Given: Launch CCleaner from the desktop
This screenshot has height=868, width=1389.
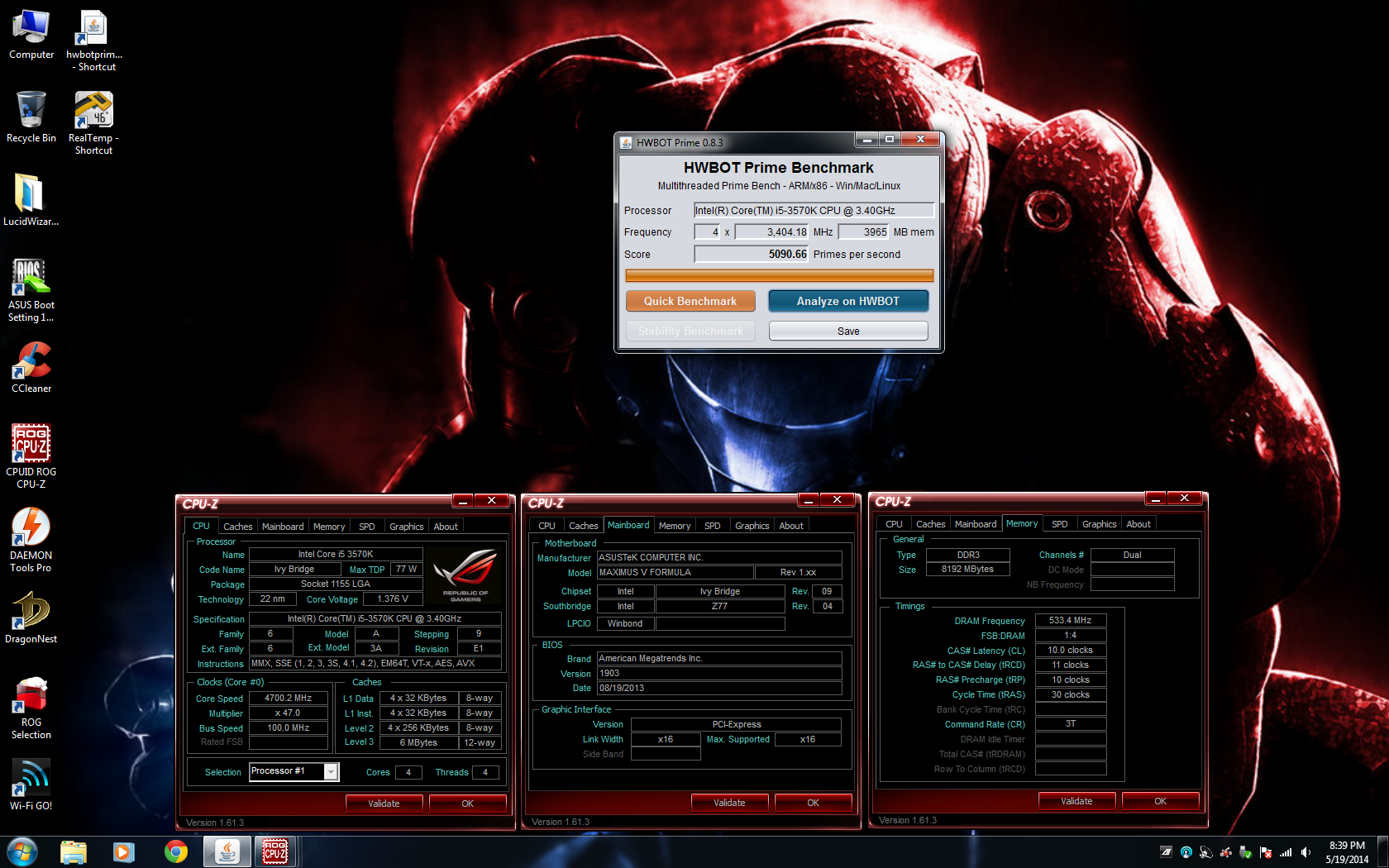Looking at the screenshot, I should [31, 368].
